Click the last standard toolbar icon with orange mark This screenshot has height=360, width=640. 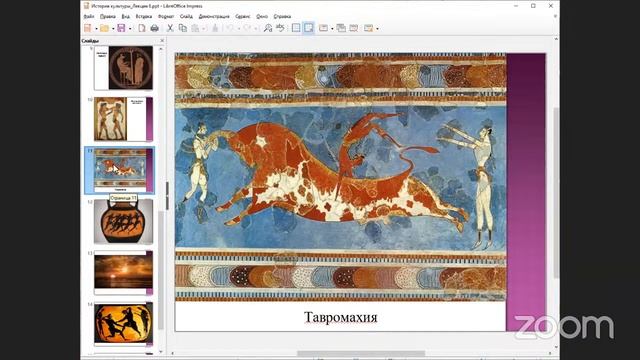tap(369, 28)
